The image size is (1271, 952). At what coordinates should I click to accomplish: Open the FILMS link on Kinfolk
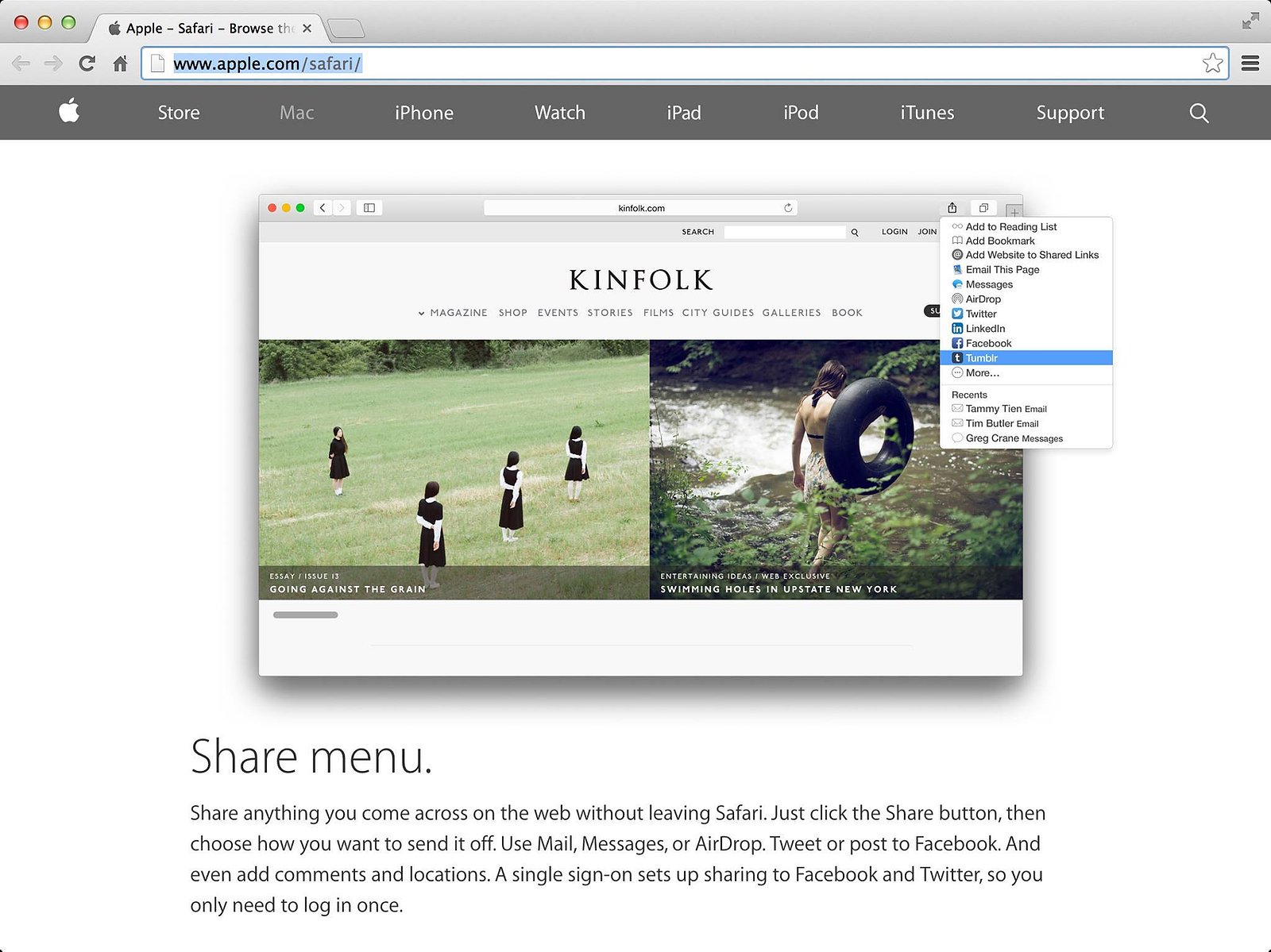659,313
